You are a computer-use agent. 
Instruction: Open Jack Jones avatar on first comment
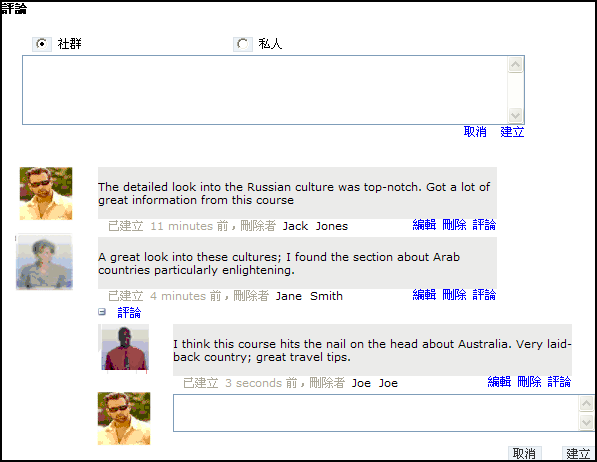click(x=46, y=193)
